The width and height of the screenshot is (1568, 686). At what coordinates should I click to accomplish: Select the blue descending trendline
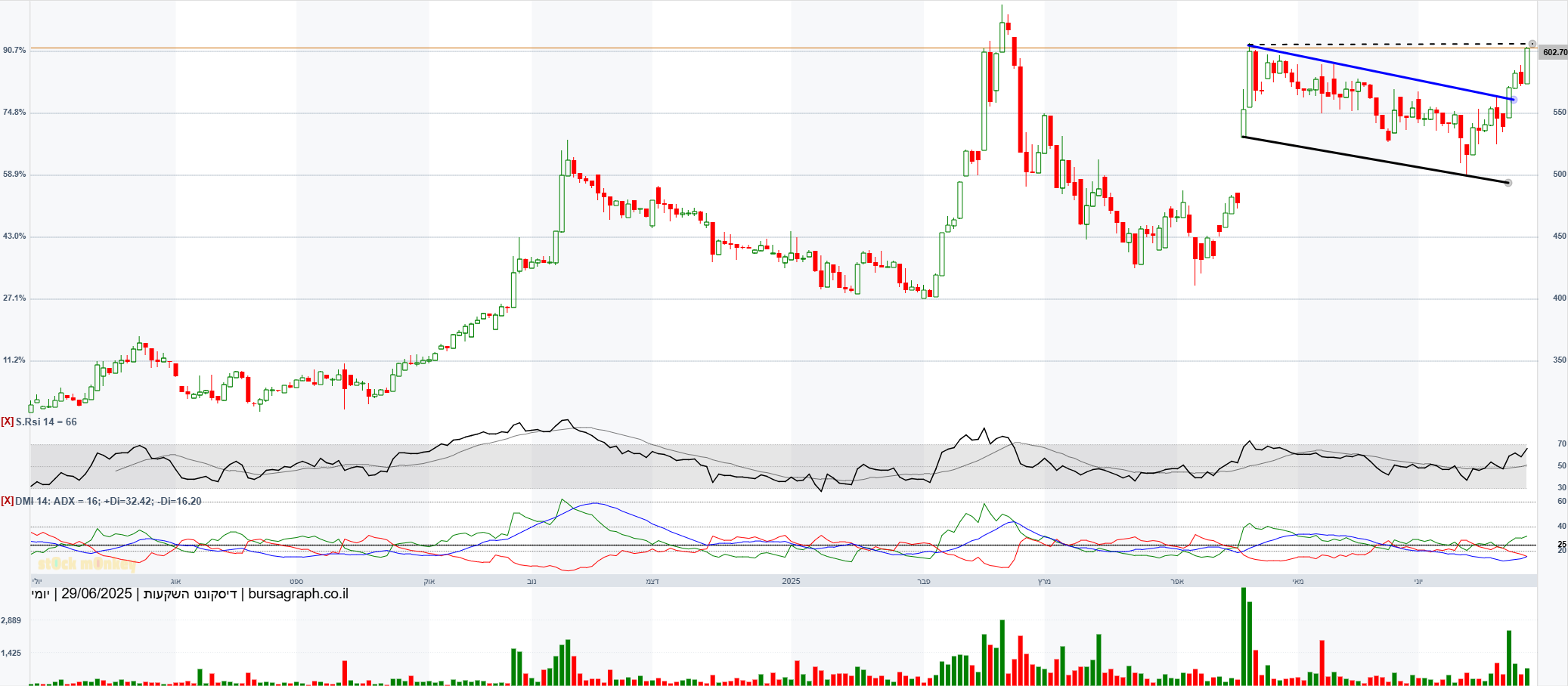tap(1380, 73)
